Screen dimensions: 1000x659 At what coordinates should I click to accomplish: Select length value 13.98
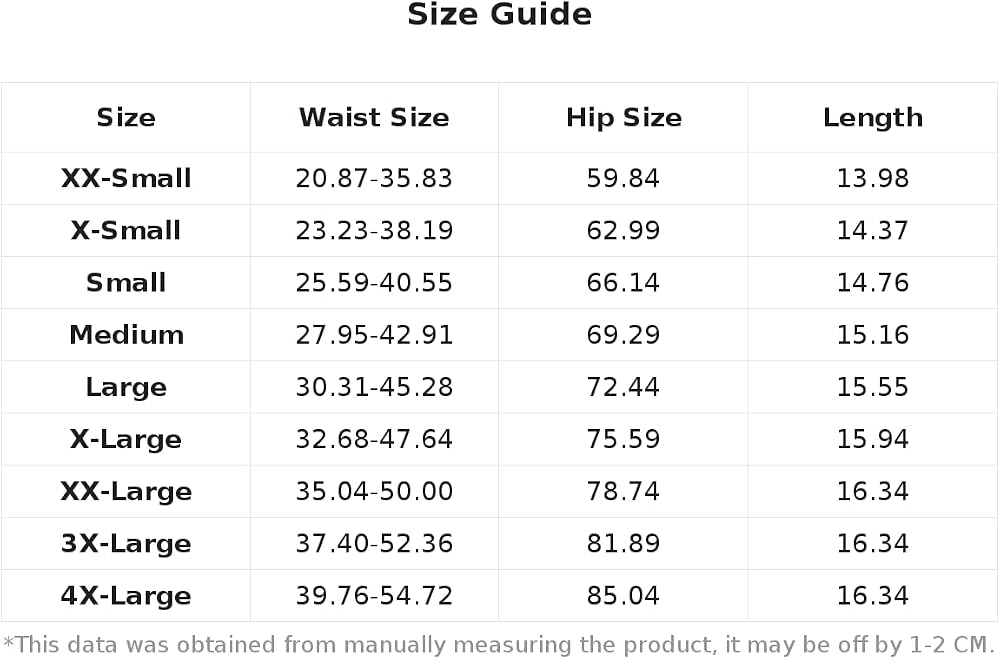tap(872, 178)
